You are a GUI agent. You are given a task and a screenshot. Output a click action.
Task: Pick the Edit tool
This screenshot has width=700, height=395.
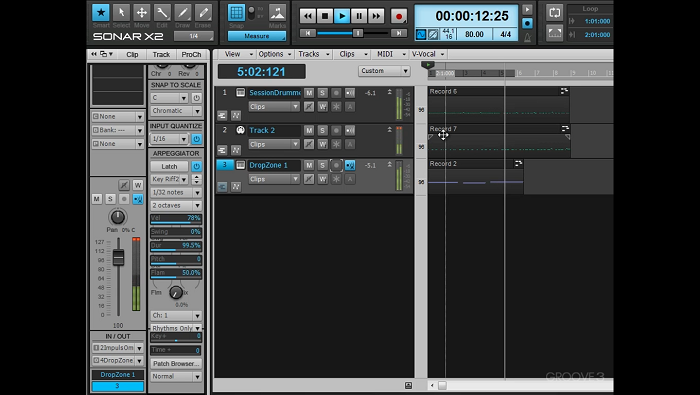[162, 13]
